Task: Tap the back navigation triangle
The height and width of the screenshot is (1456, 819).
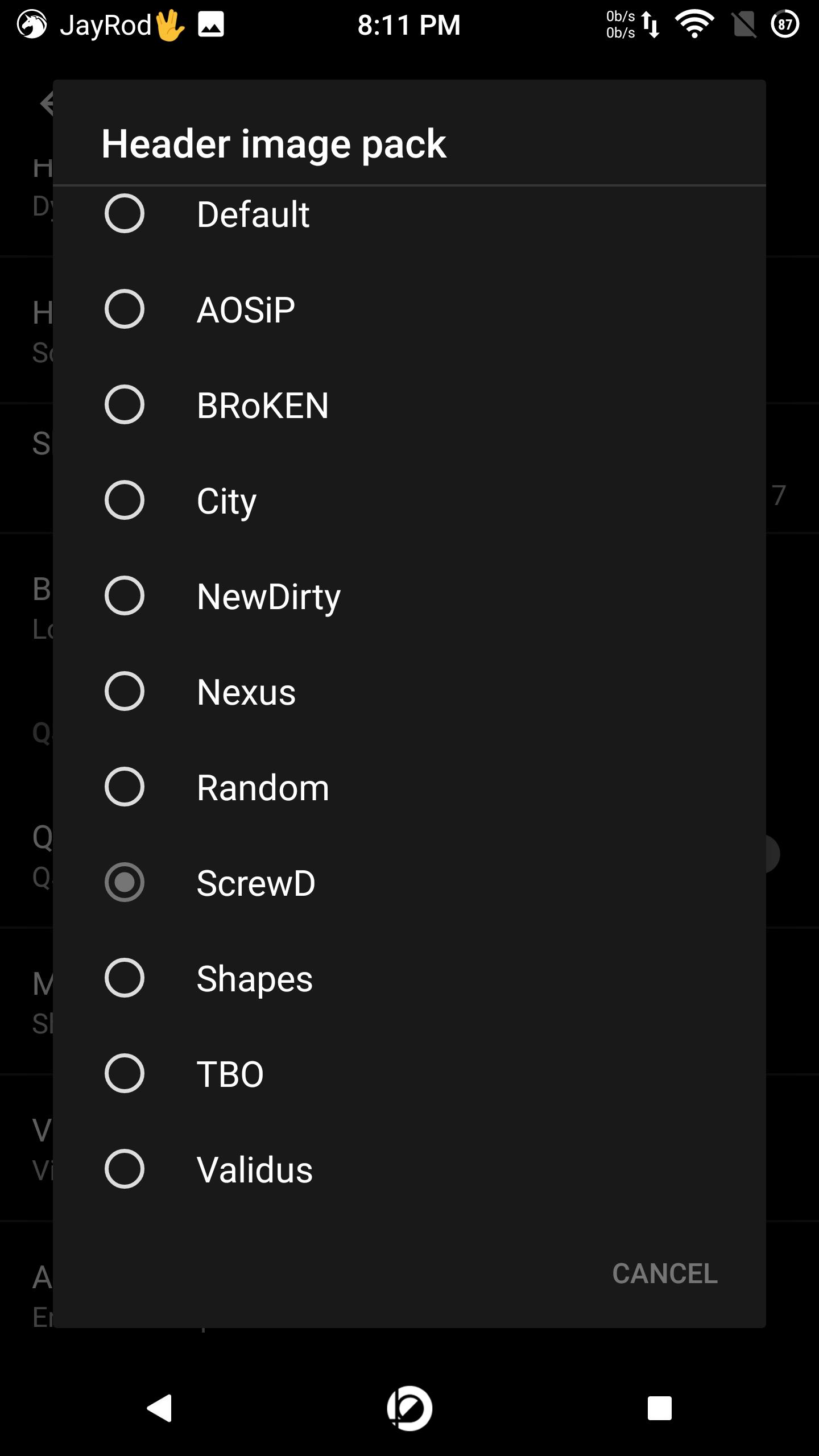Action: tap(160, 1408)
